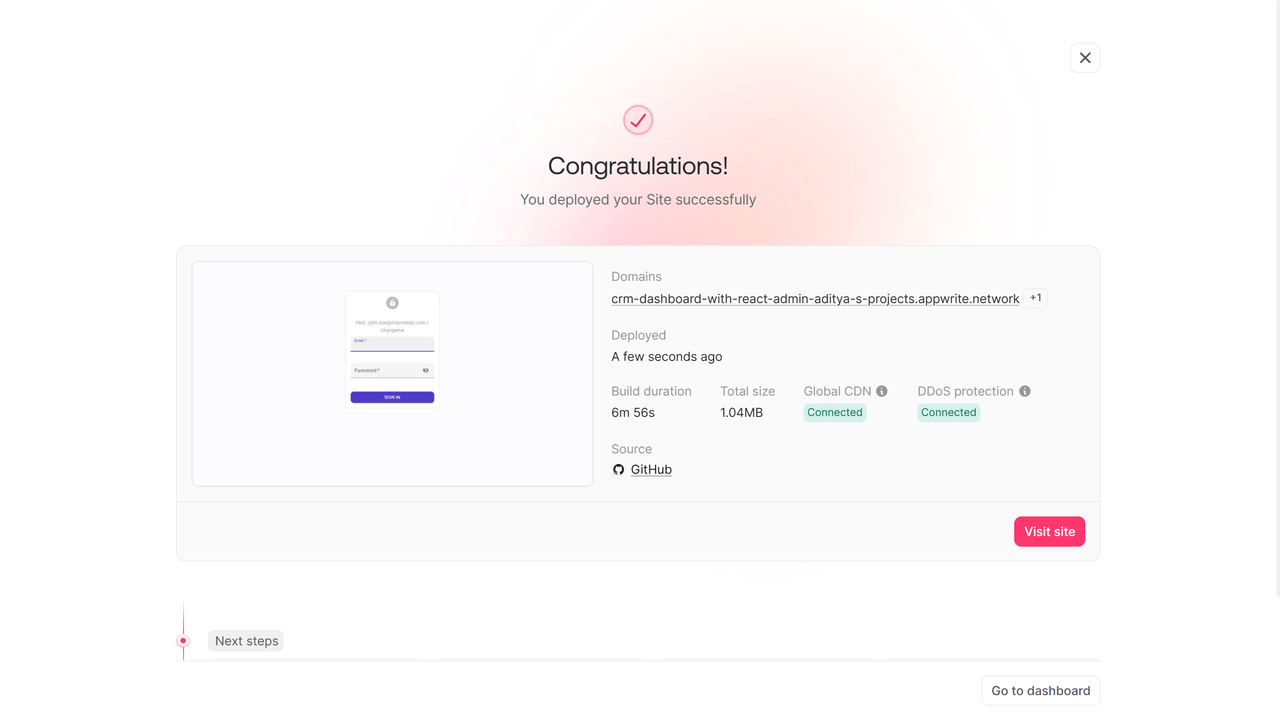Go to dashboard button
The image size is (1280, 720).
1040,691
